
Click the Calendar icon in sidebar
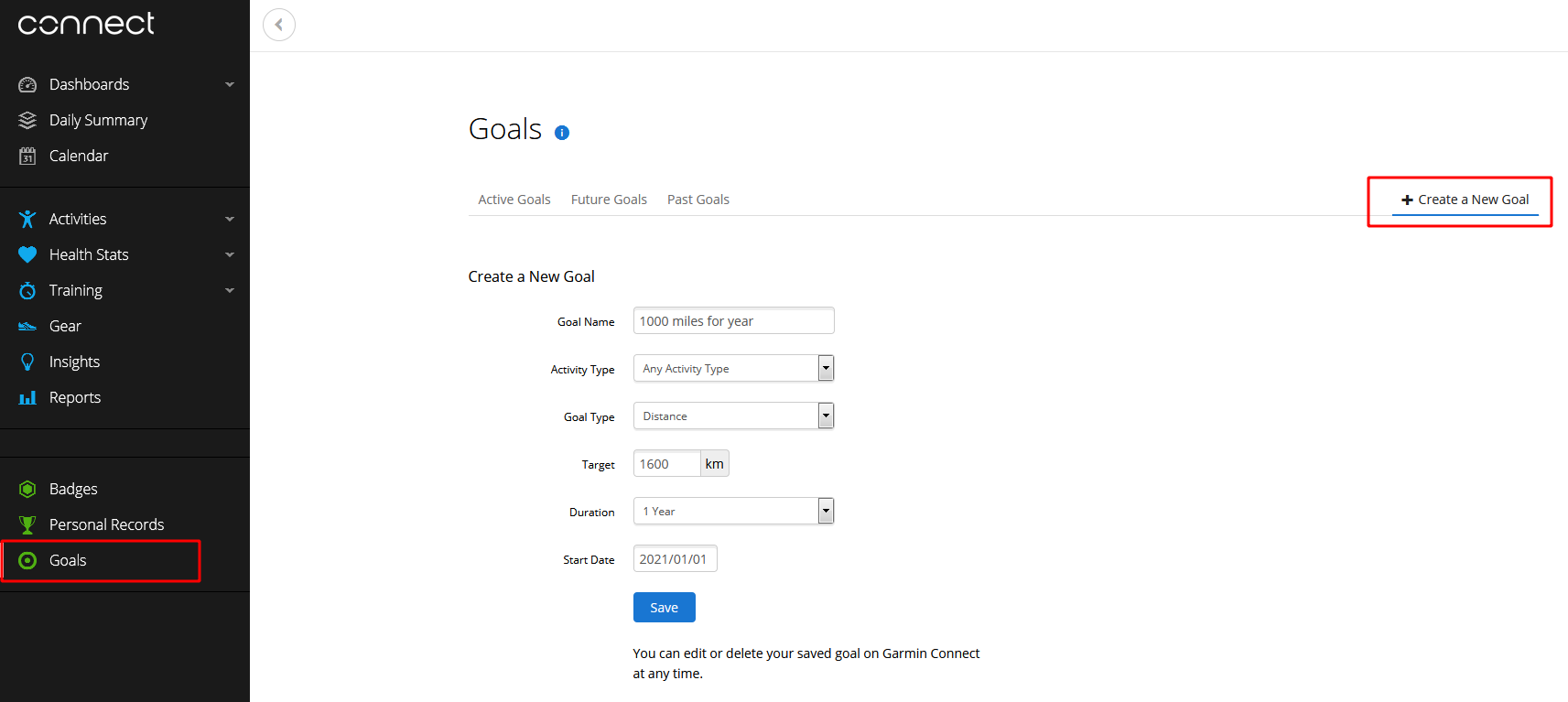[x=27, y=156]
